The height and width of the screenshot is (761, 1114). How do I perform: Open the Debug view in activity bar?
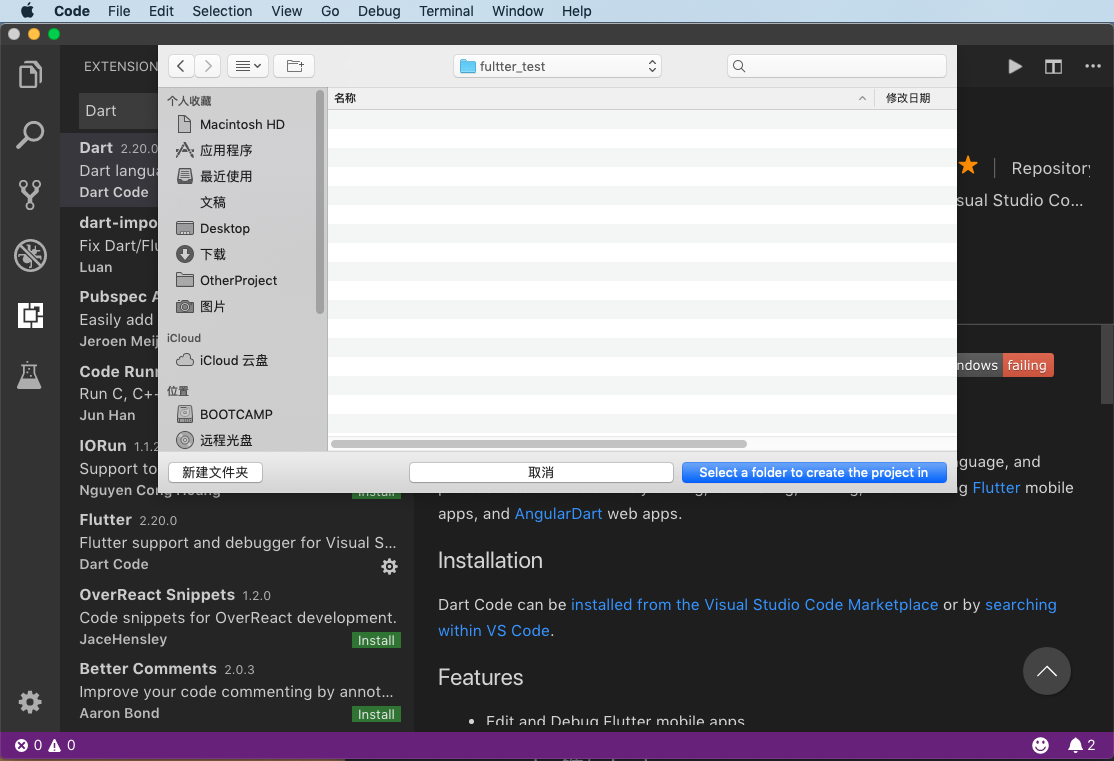coord(30,255)
